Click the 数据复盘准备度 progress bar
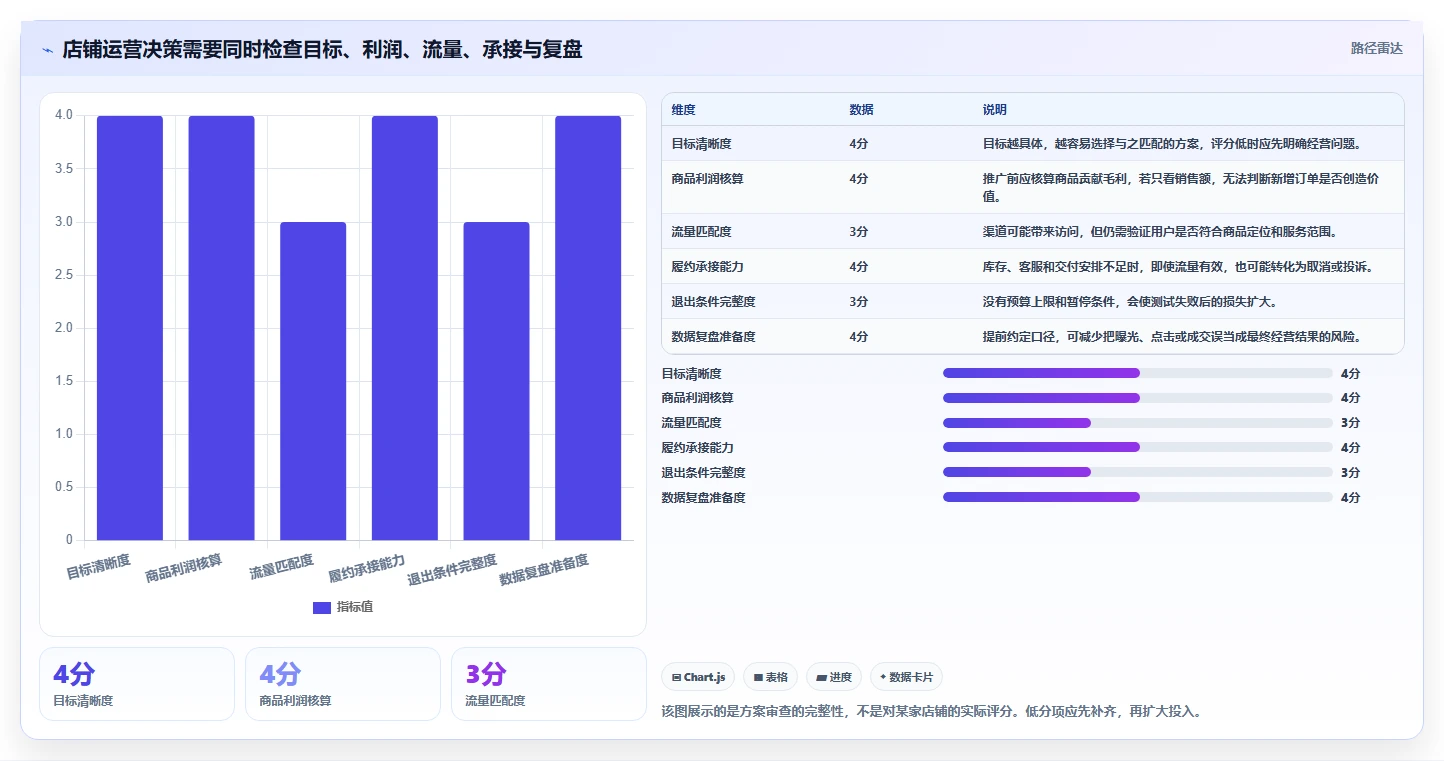The height and width of the screenshot is (761, 1444). tap(1138, 497)
